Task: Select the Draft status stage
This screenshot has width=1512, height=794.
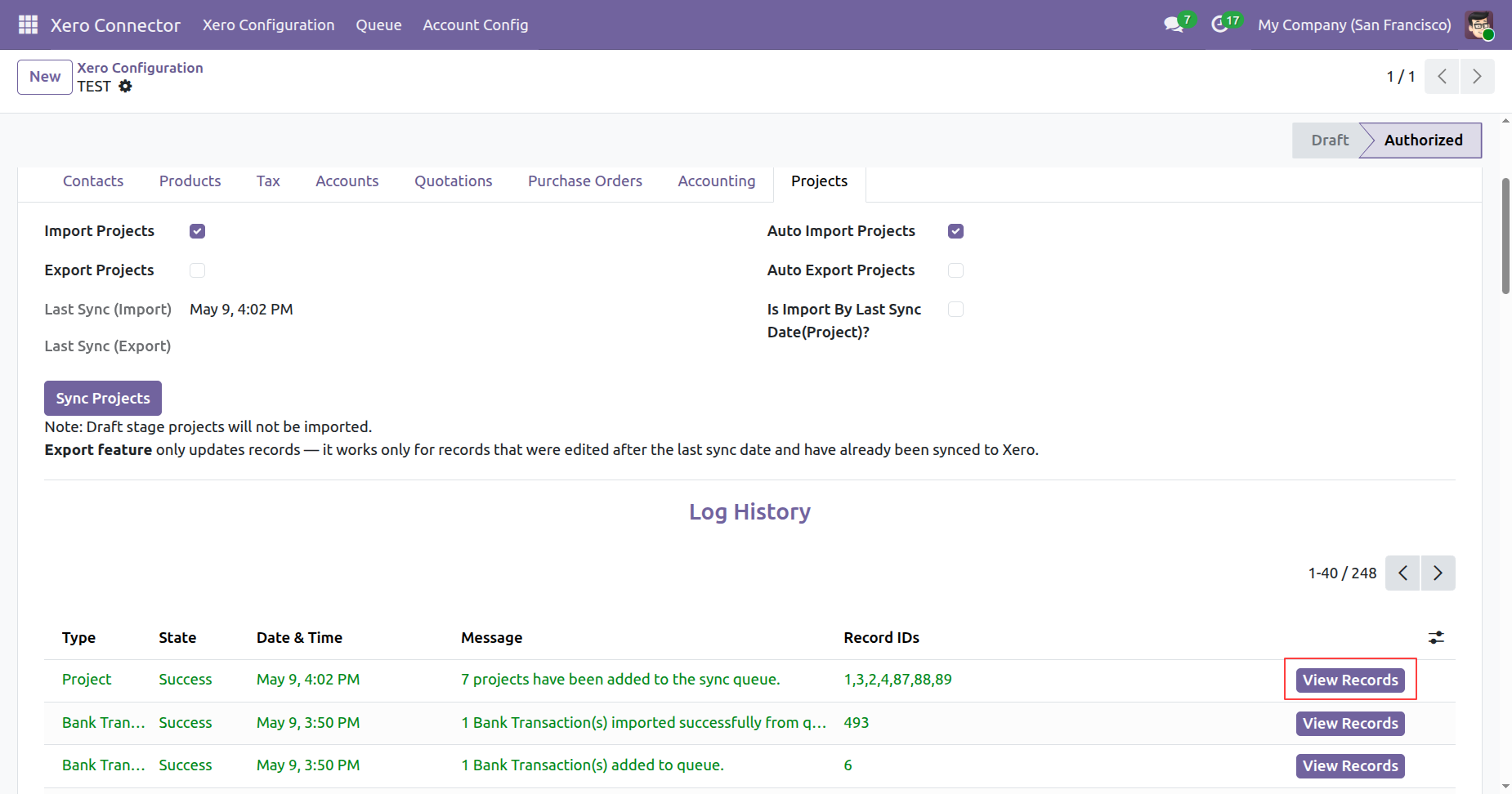Action: pos(1329,141)
